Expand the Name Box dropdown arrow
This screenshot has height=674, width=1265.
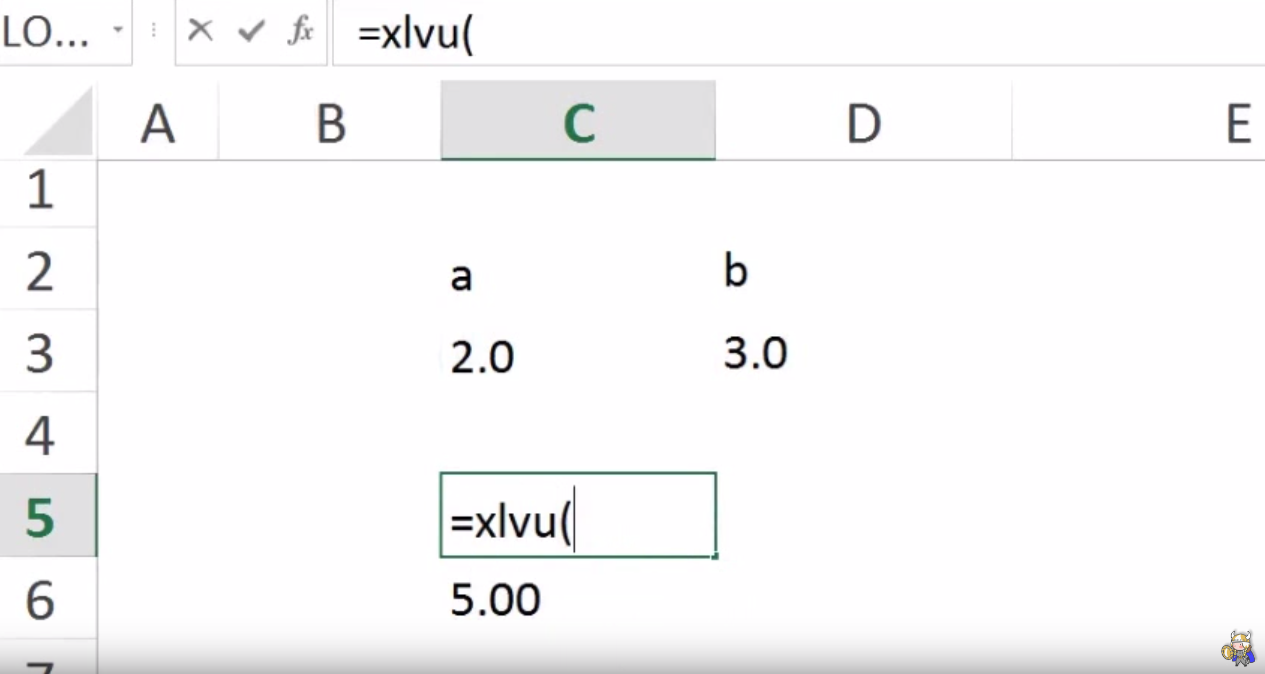tap(117, 30)
